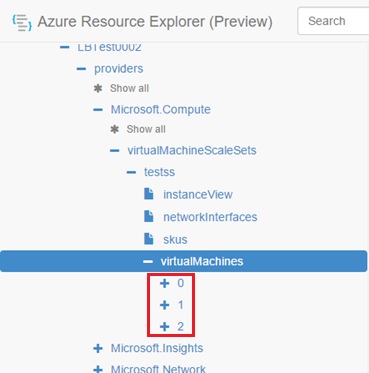Screen dimensions: 369x373
Task: Expand the Microsoft.Insights provider
Action: pyautogui.click(x=98, y=349)
